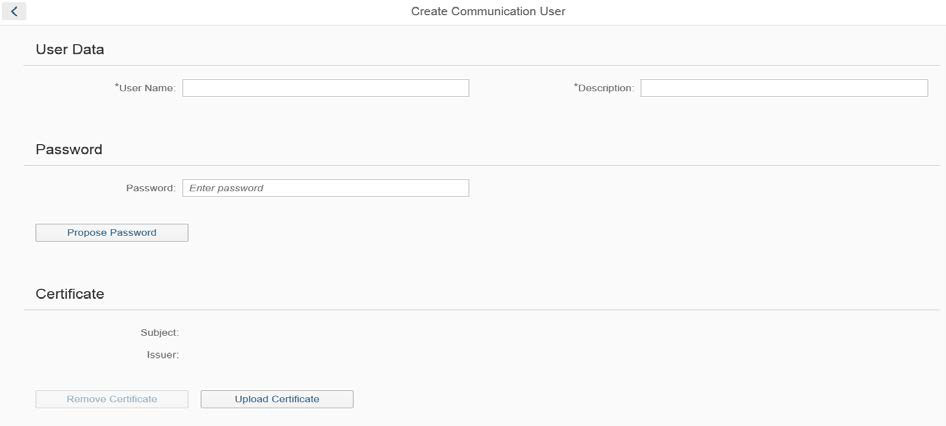Click the Create Communication User page title
This screenshot has height=426, width=946.
[488, 11]
